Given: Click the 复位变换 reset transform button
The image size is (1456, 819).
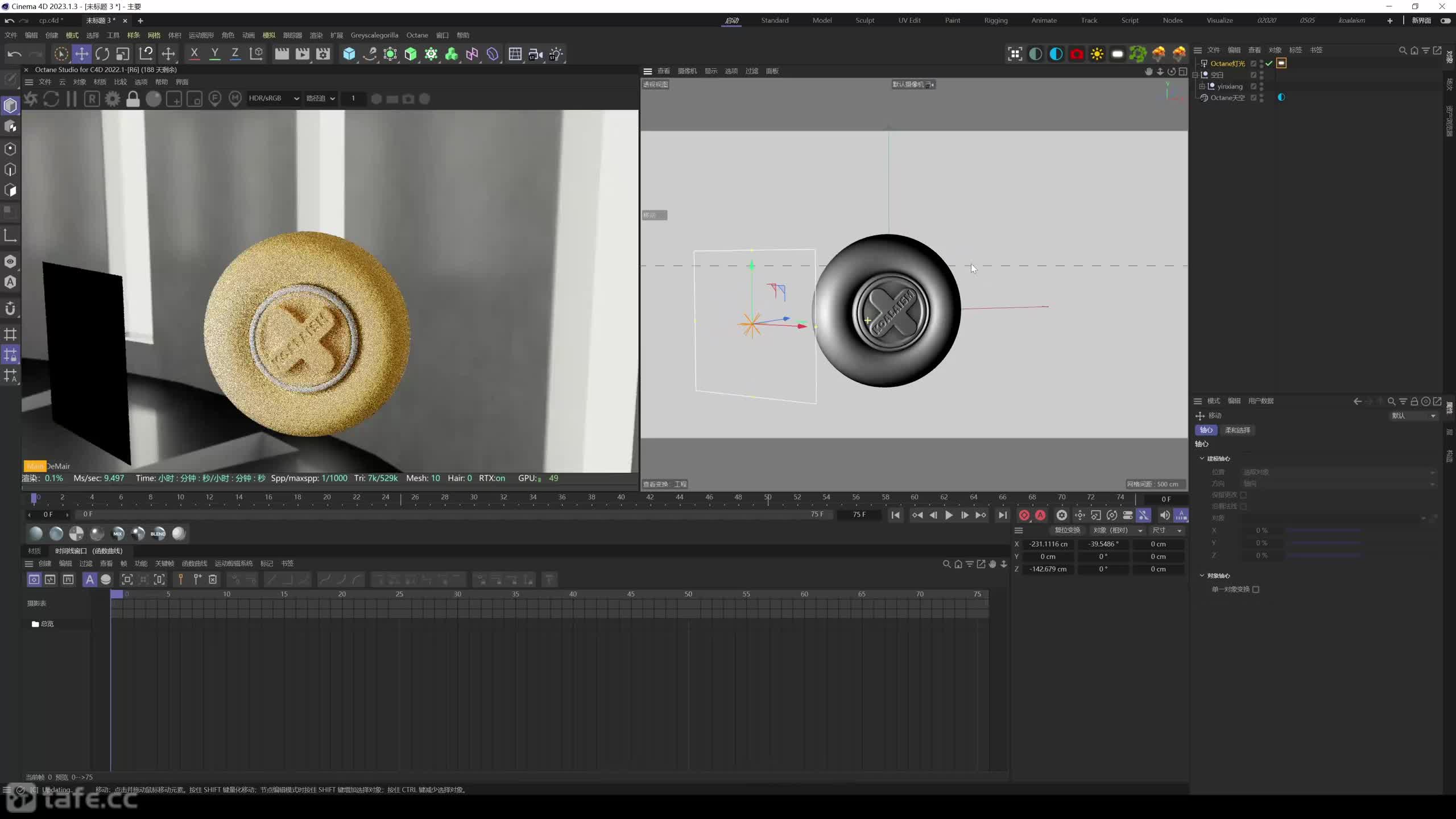Looking at the screenshot, I should tap(1067, 530).
